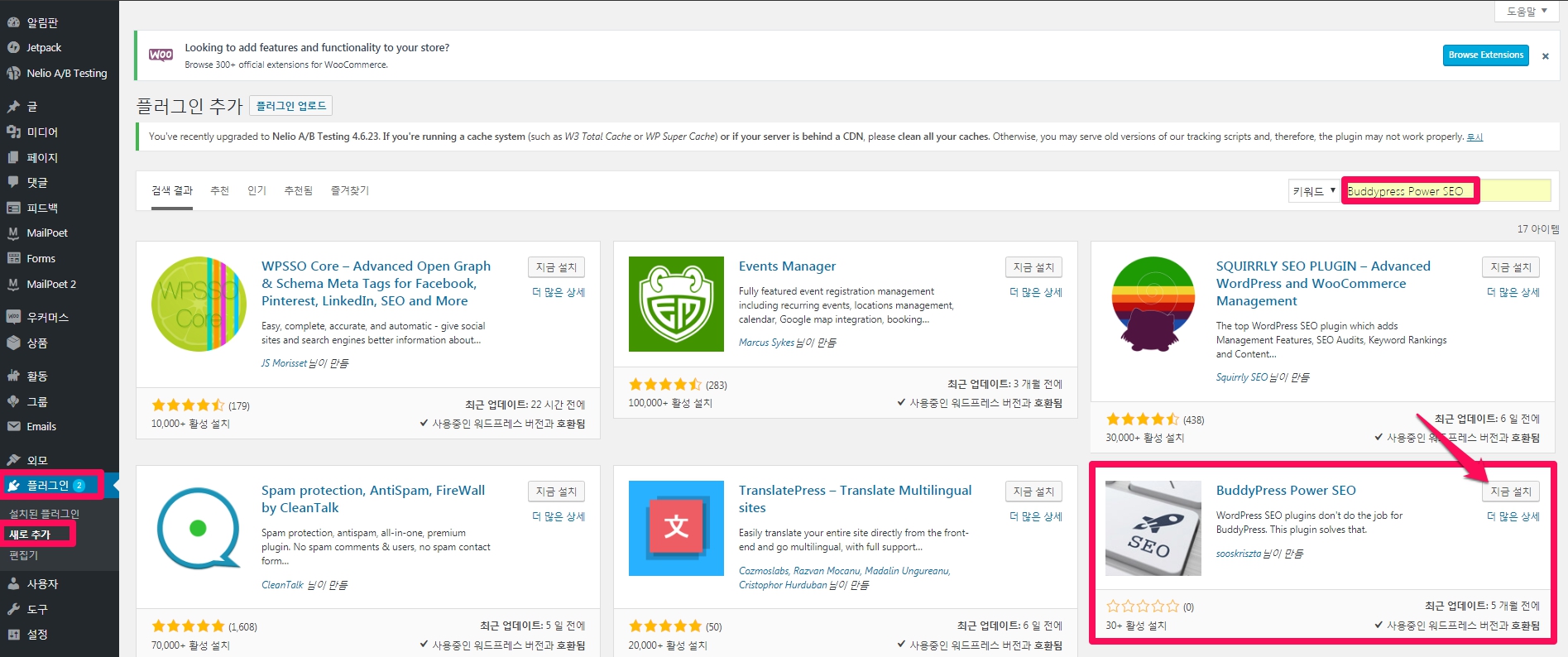Click the 도구 wrench icon
Image resolution: width=1568 pixels, height=657 pixels.
13,609
